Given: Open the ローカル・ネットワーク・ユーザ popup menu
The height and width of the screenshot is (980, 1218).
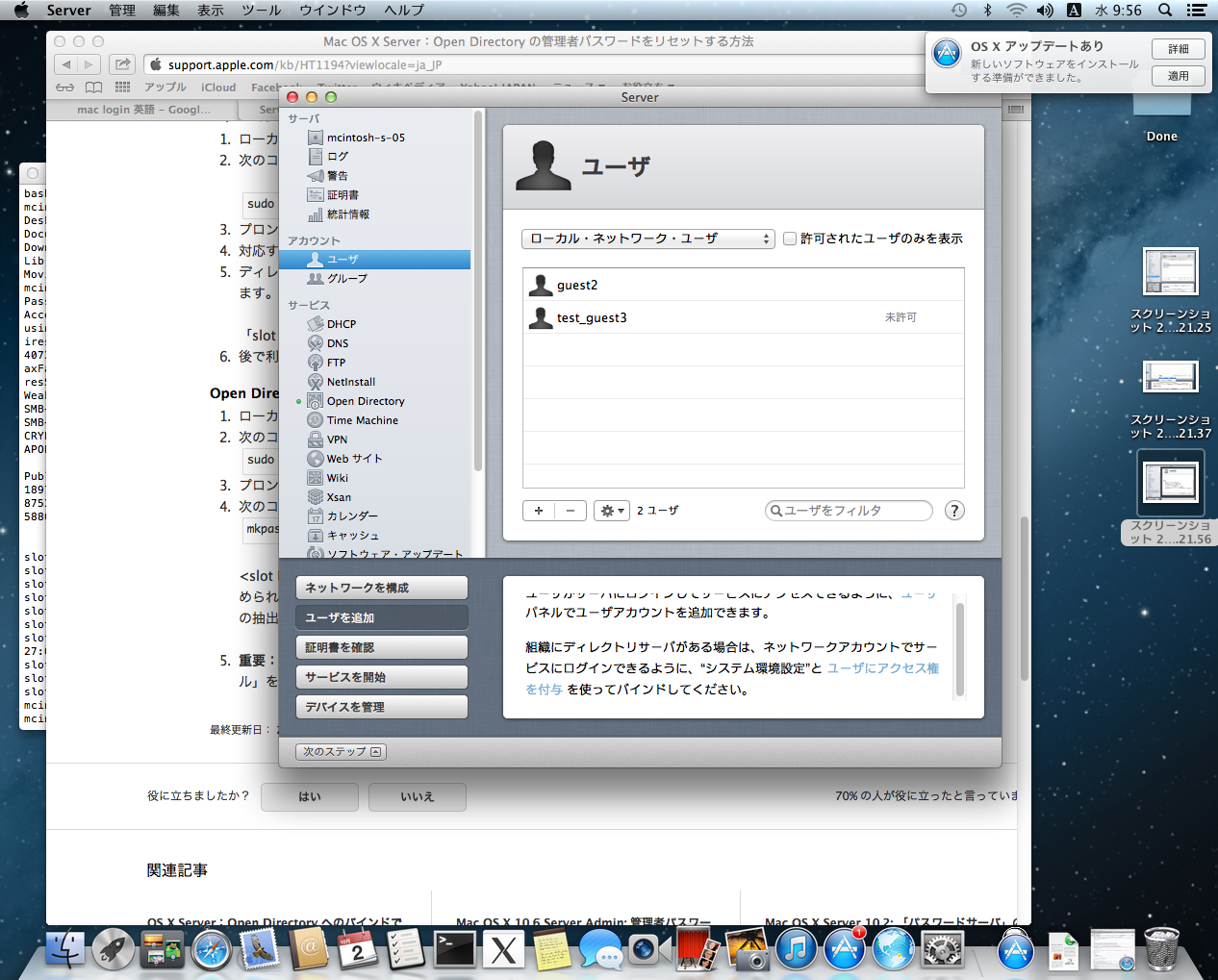Looking at the screenshot, I should 648,239.
